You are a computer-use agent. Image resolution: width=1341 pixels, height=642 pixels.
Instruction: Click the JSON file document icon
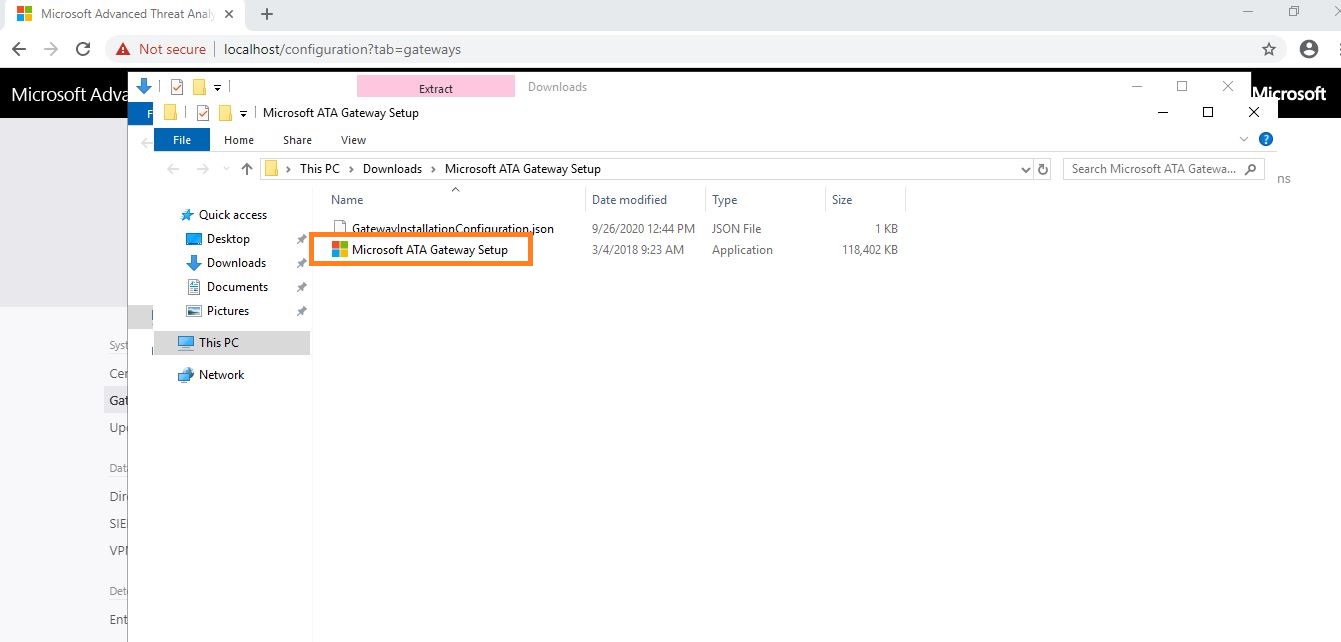(x=339, y=229)
